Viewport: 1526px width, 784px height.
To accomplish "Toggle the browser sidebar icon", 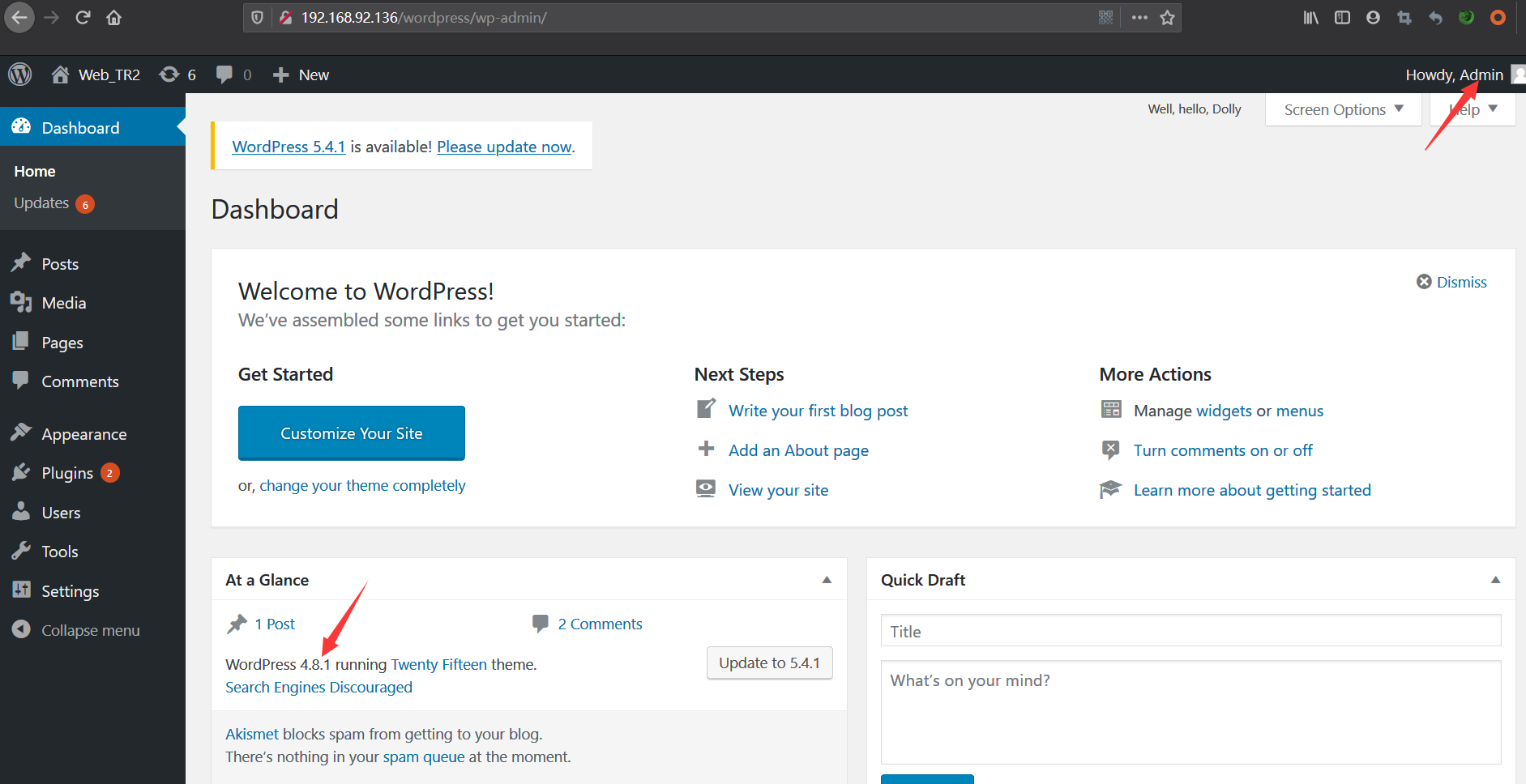I will 1342,17.
